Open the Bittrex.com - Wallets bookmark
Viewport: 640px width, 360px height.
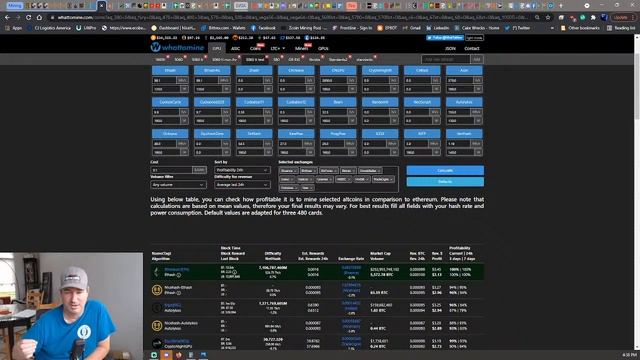pos(223,28)
